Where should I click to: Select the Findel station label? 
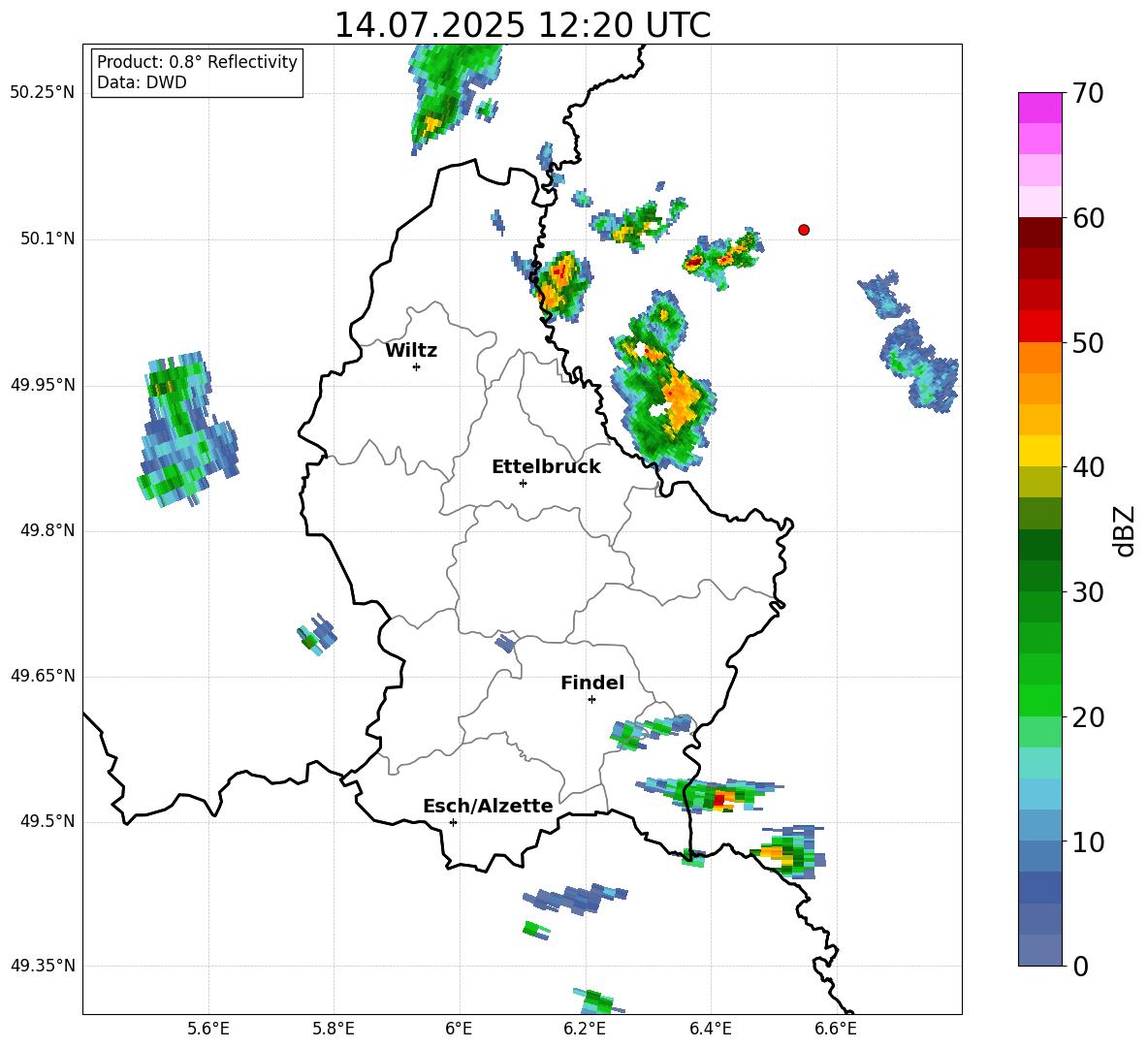pyautogui.click(x=592, y=683)
